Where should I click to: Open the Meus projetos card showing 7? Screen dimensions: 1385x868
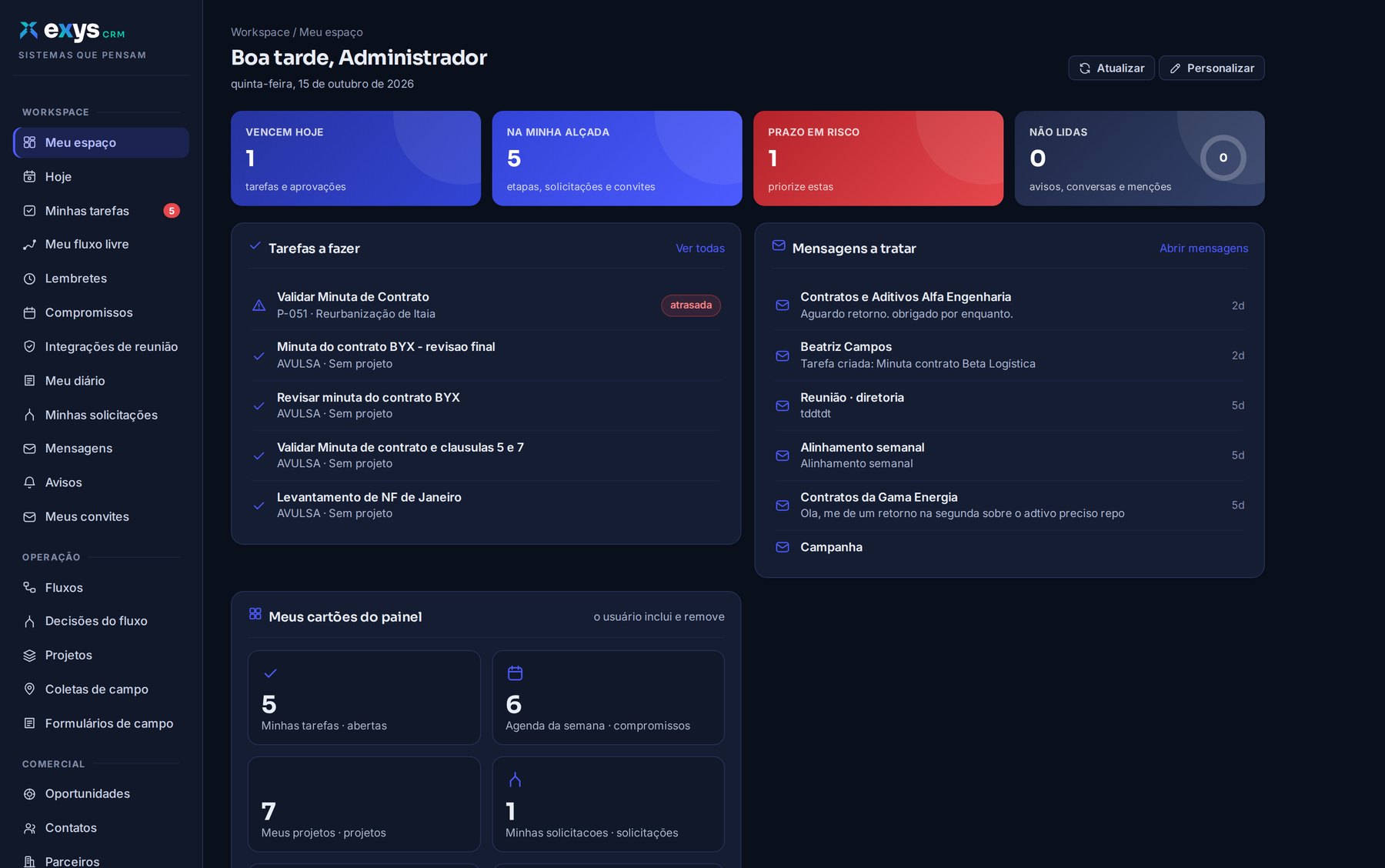364,804
